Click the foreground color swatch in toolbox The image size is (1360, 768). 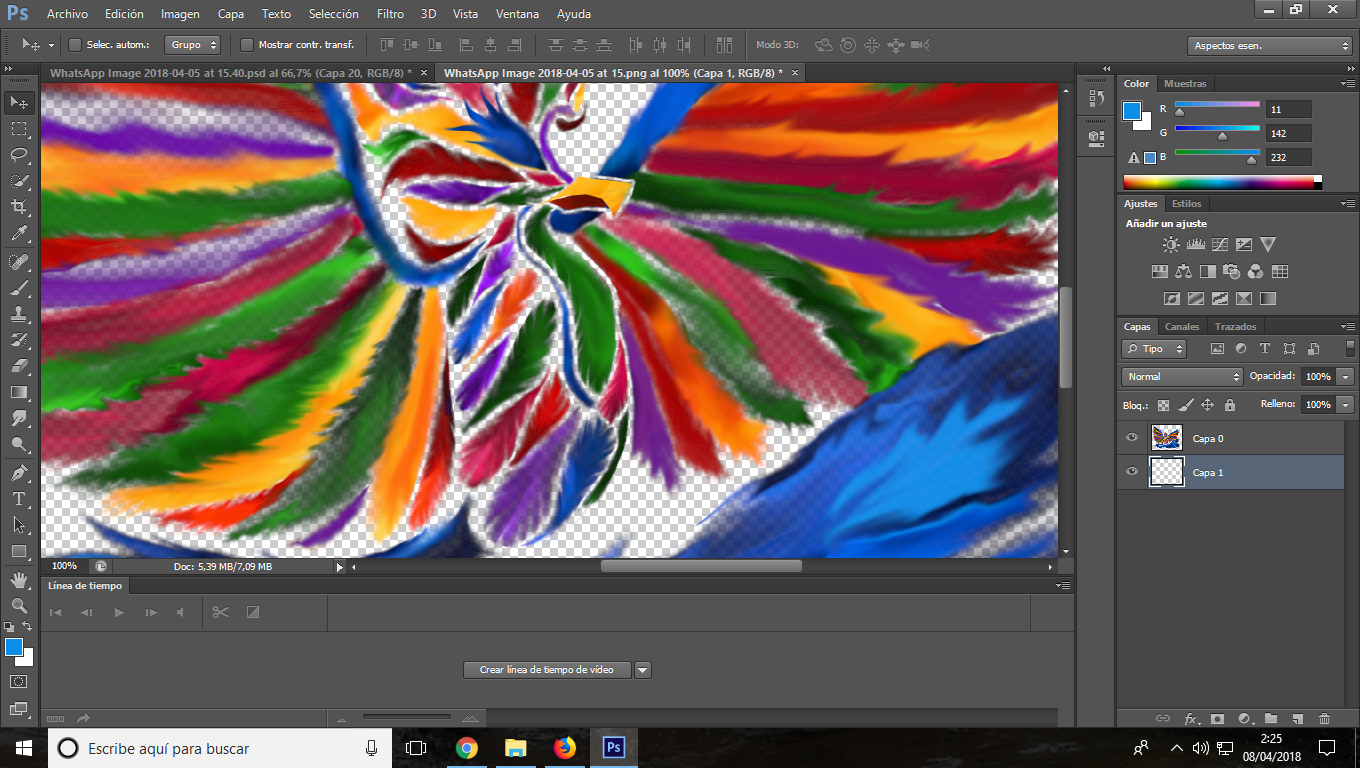14,647
